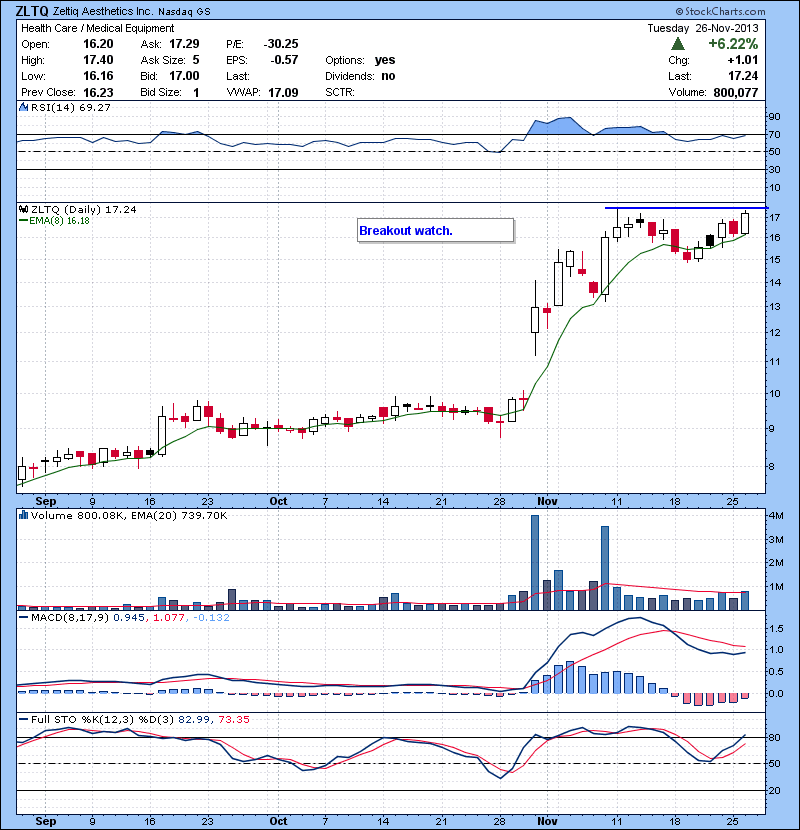Click the EMA(8) 16.18 legend text

(x=59, y=221)
